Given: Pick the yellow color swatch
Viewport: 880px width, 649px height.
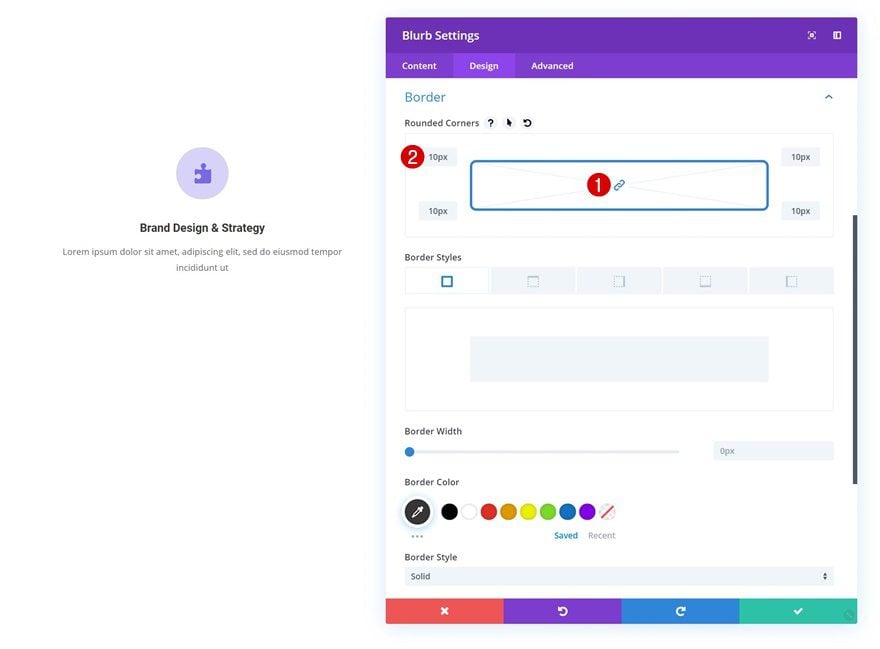Looking at the screenshot, I should point(528,511).
